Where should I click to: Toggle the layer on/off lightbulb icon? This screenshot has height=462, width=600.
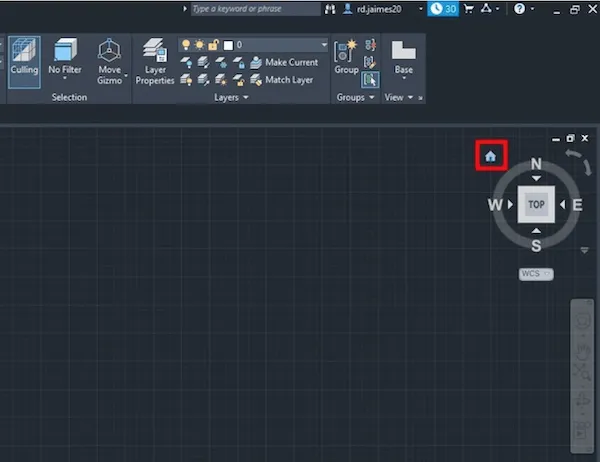tap(185, 45)
